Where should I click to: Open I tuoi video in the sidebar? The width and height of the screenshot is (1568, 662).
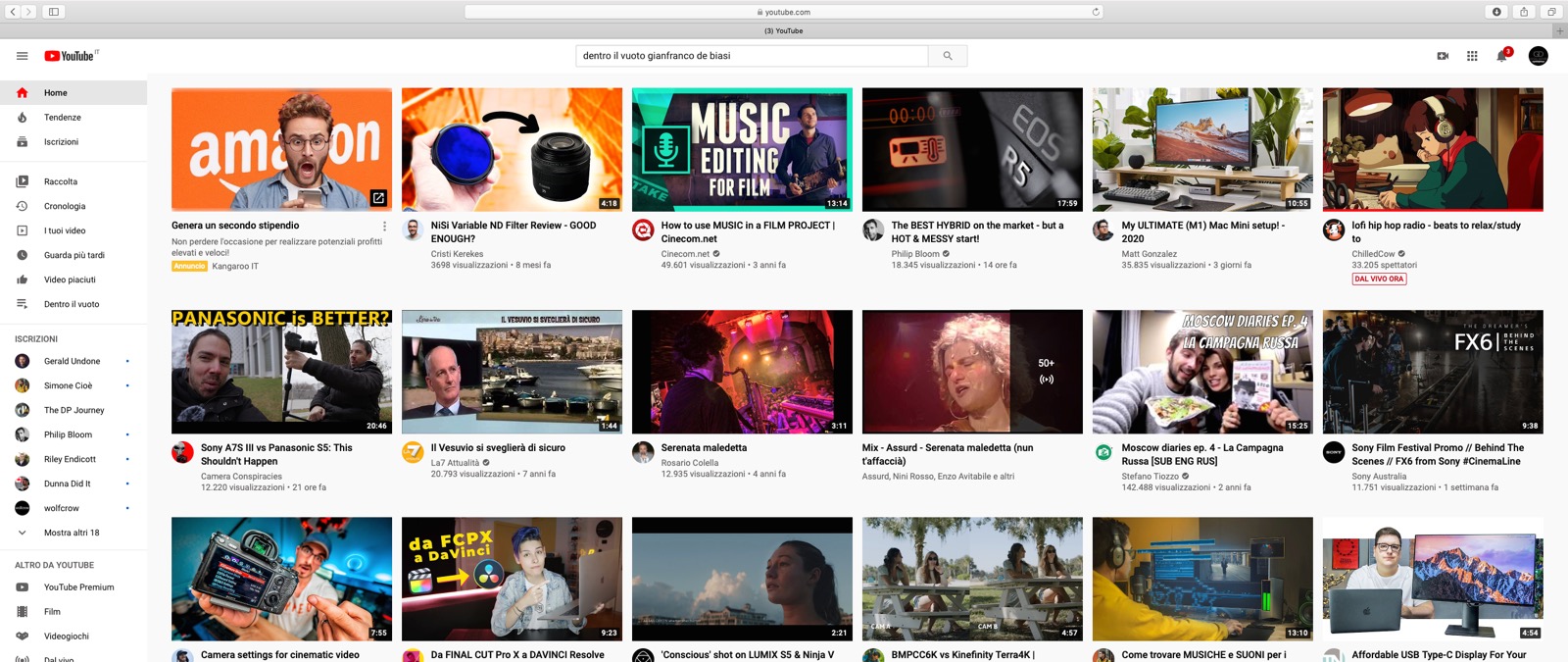[x=73, y=230]
